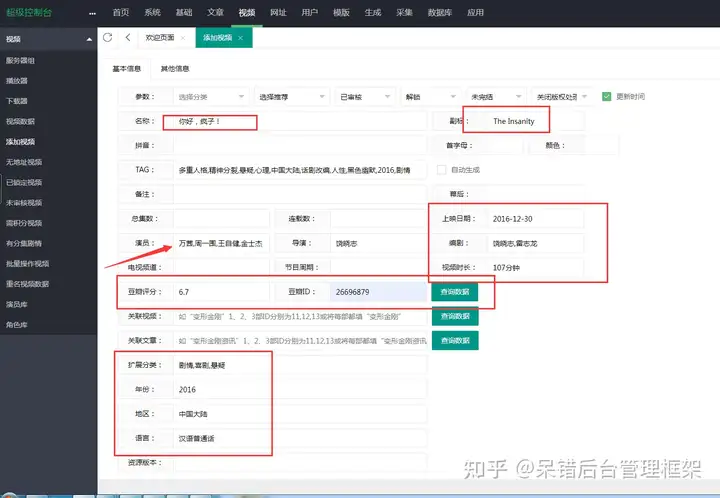Screen dimensions: 720x498
Task: Switch to the 基本信息 tab
Action: (x=127, y=69)
